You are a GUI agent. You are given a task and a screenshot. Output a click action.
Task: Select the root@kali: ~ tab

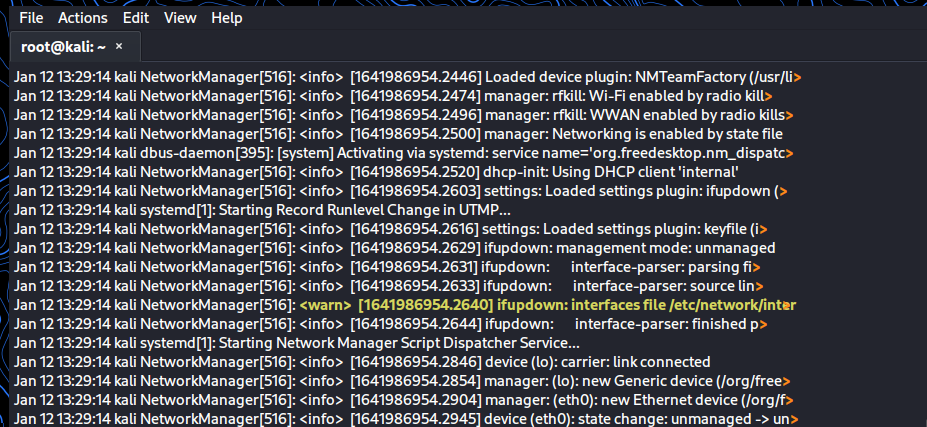point(63,46)
